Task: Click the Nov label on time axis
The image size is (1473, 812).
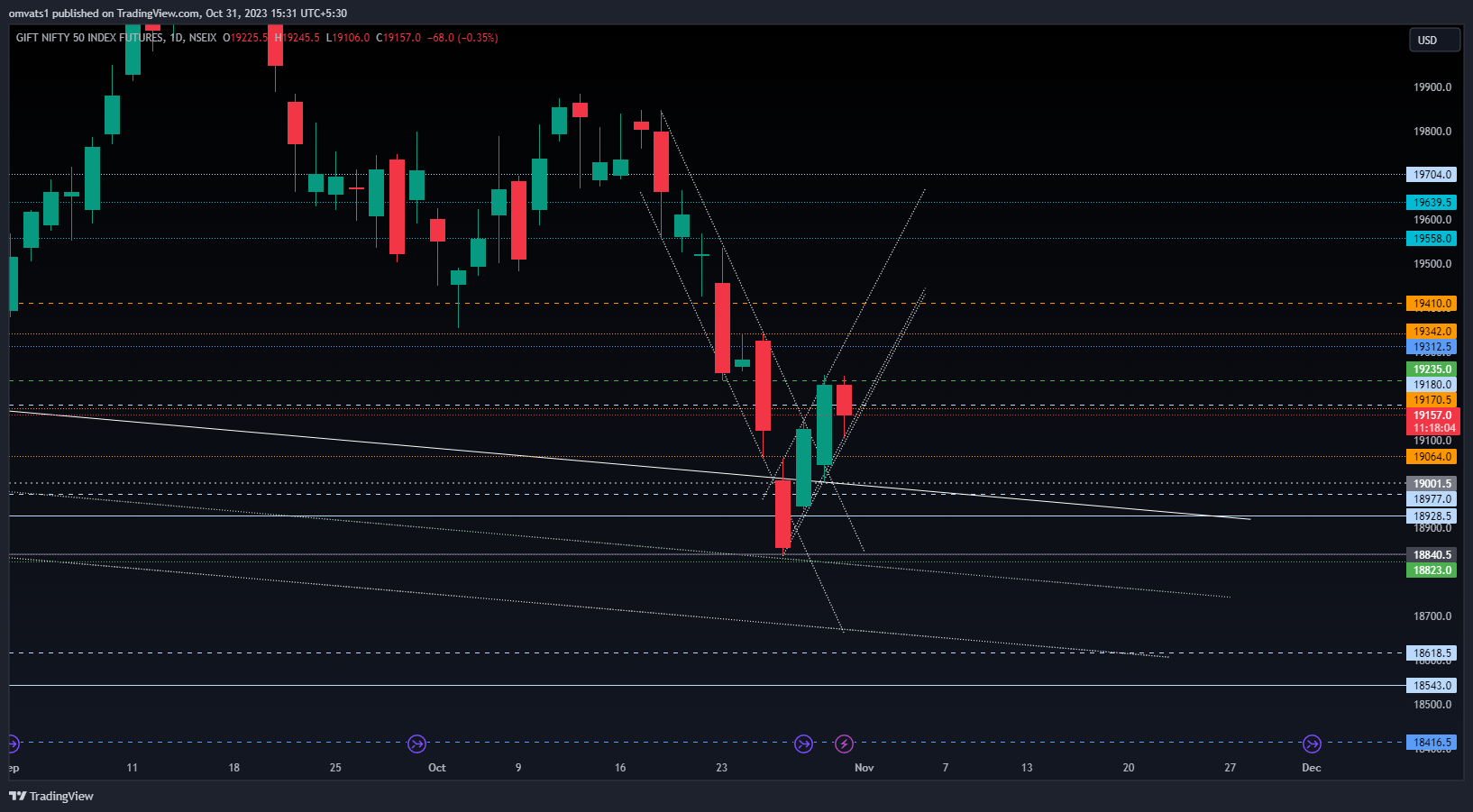Action: tap(865, 768)
